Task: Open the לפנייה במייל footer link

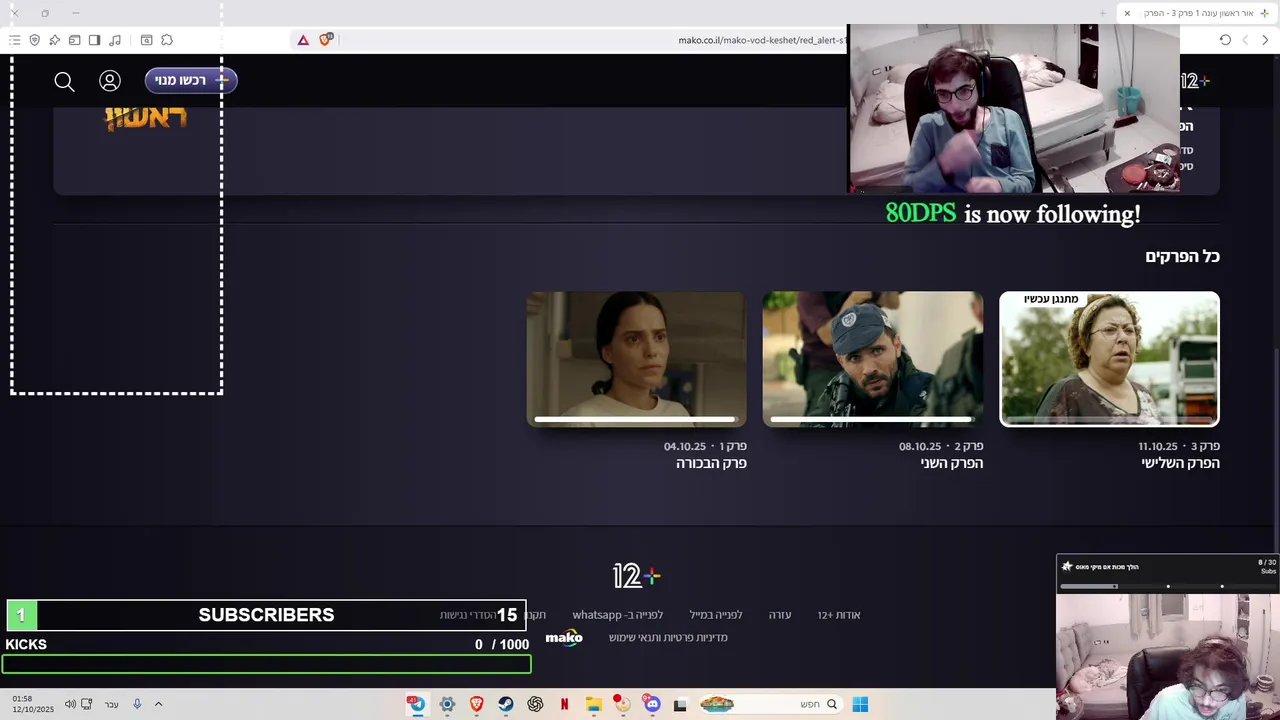Action: [x=716, y=615]
